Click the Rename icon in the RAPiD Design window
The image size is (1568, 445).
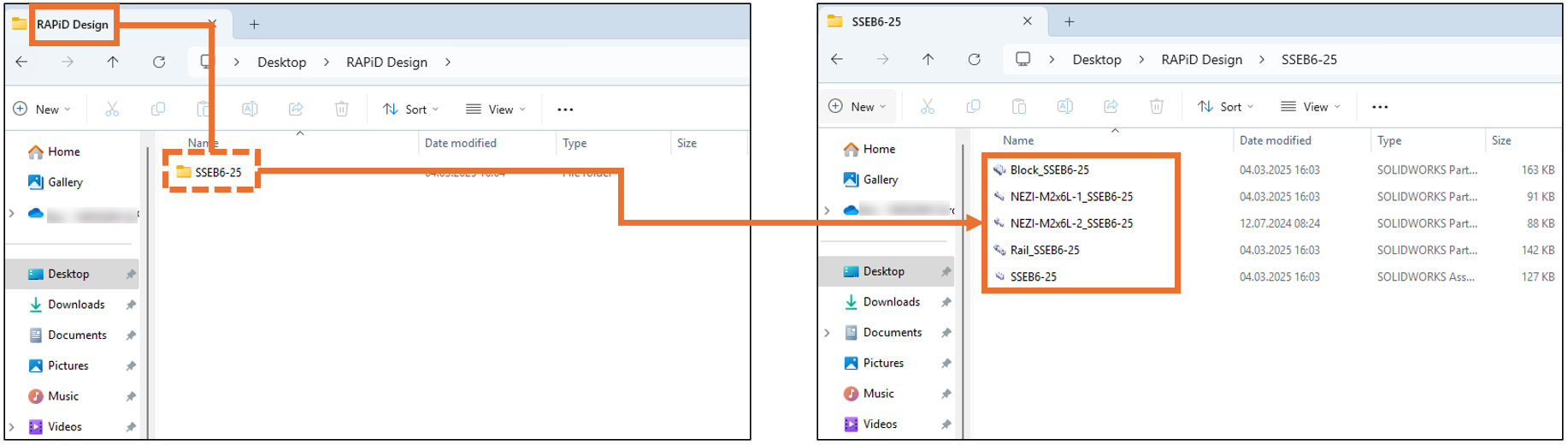point(250,109)
